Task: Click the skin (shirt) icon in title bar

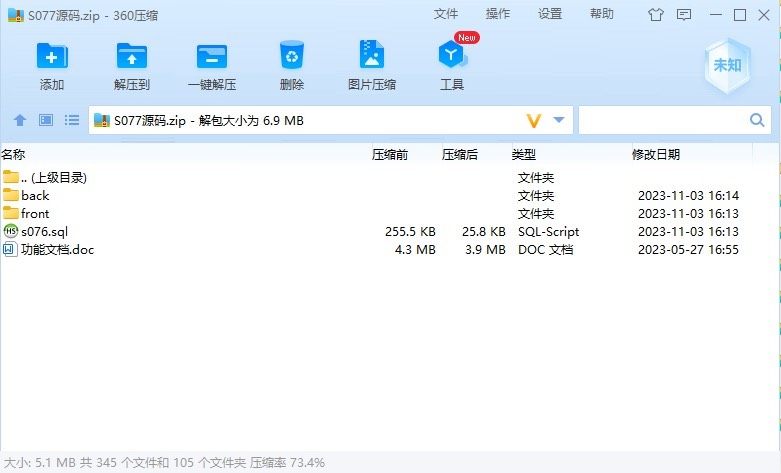Action: [655, 15]
